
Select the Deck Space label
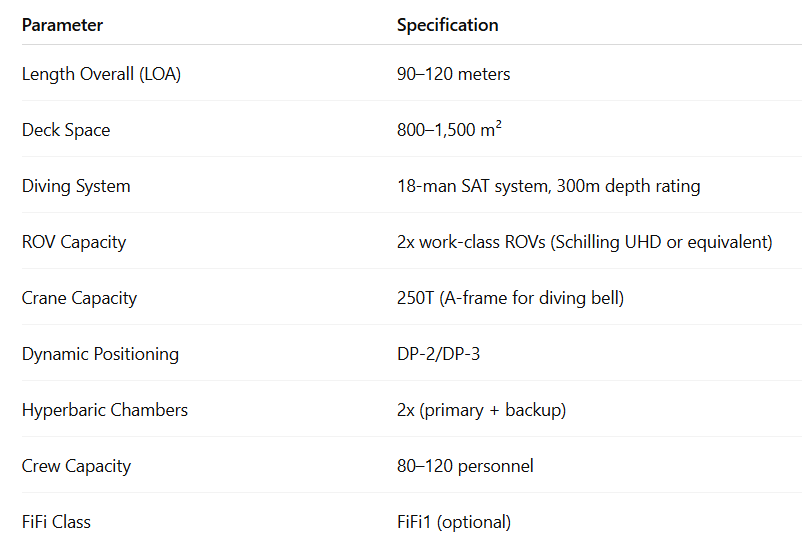[66, 130]
